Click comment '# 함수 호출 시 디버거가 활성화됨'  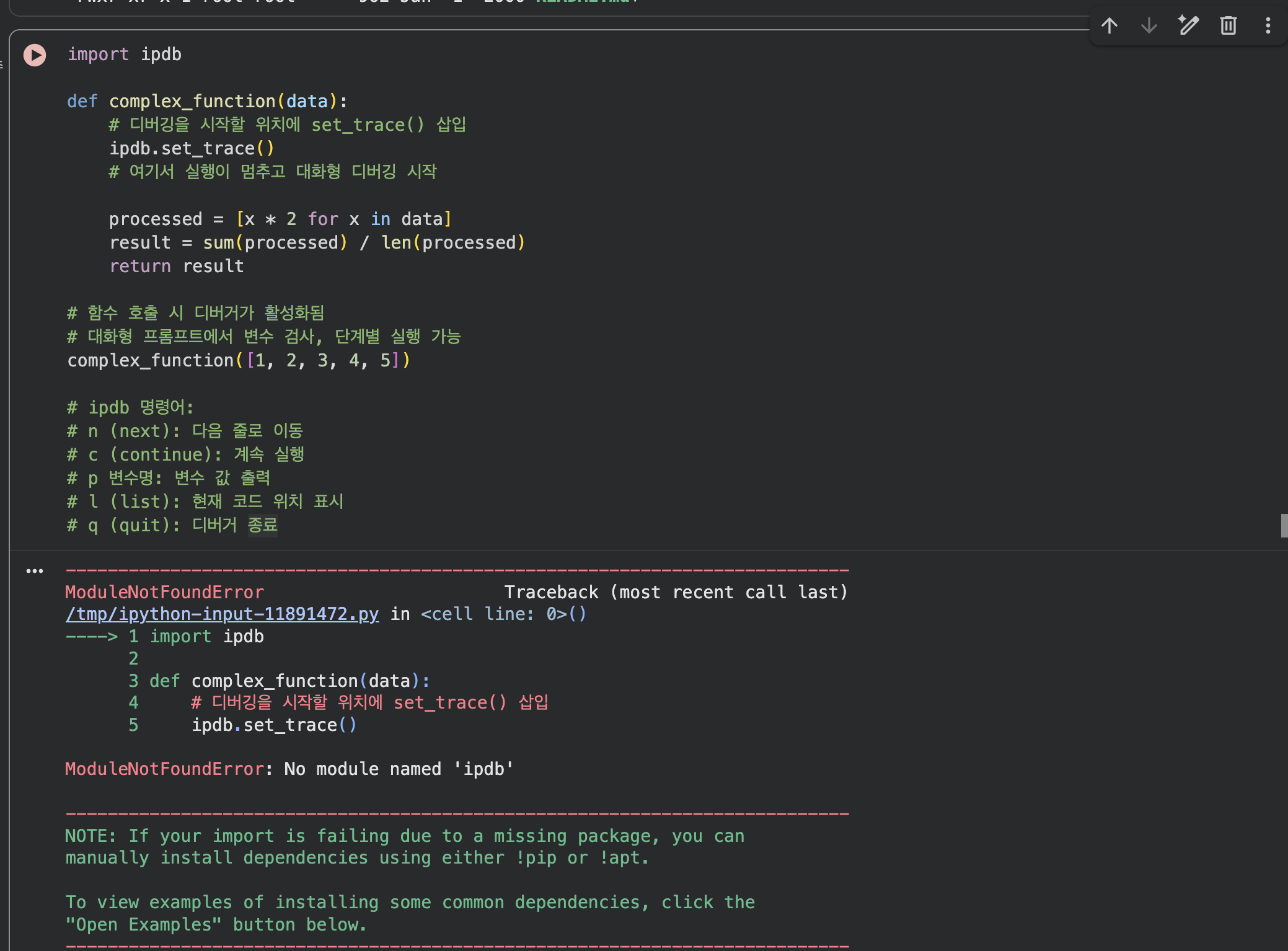point(196,313)
